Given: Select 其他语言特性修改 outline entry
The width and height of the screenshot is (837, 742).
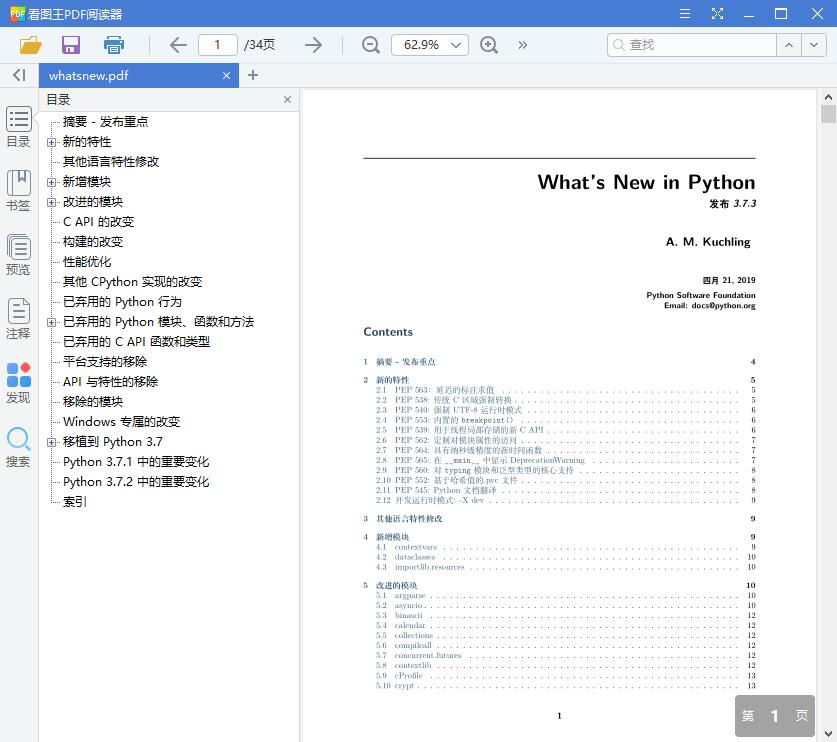Looking at the screenshot, I should pyautogui.click(x=110, y=162).
